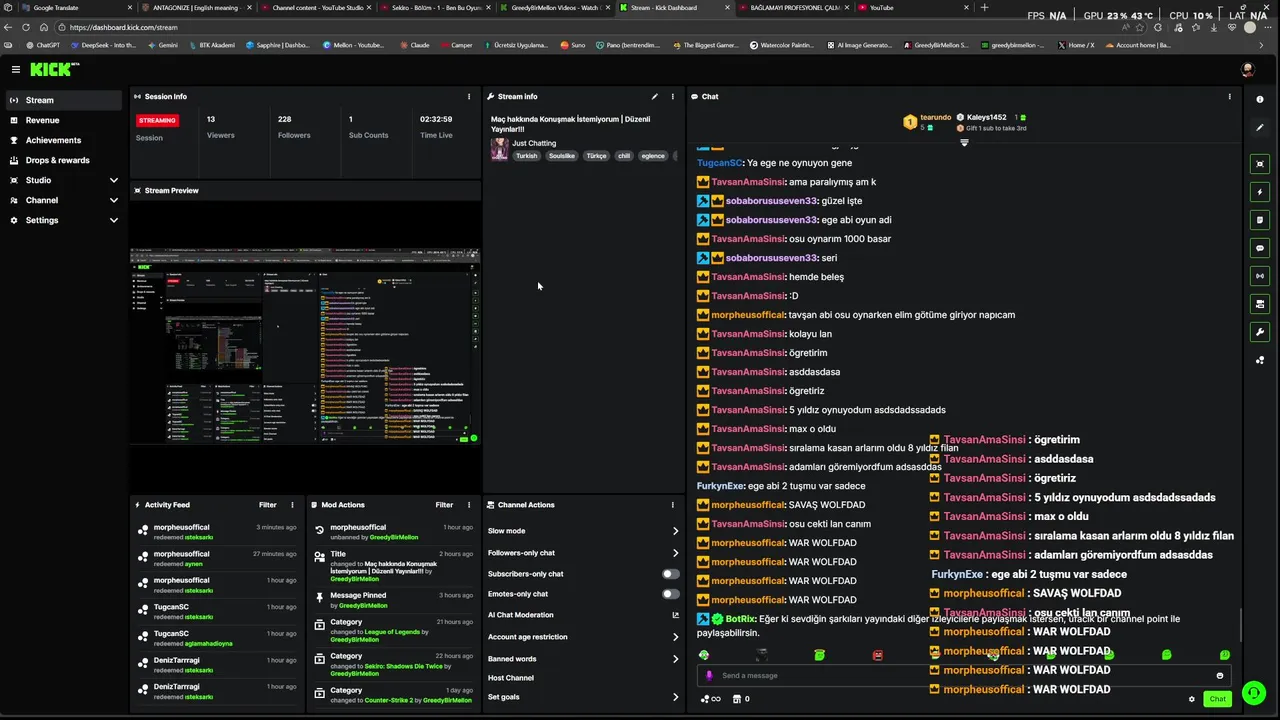Open Activity Feed options menu
Image resolution: width=1280 pixels, height=720 pixels.
292,505
